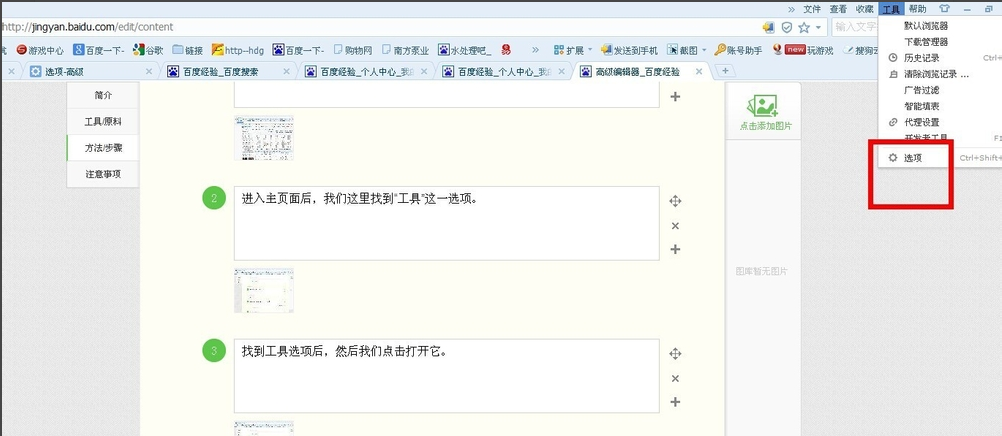The image size is (1002, 436).
Task: Click the 截图 screenshot tool
Action: 682,50
